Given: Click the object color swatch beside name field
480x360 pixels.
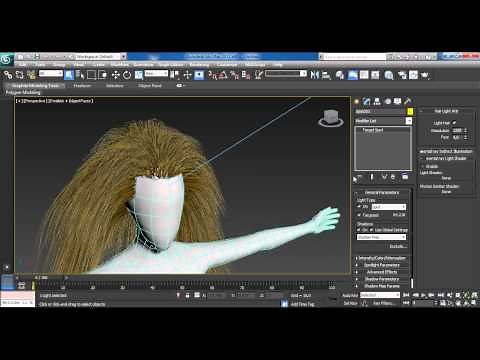Looking at the screenshot, I should coord(410,111).
